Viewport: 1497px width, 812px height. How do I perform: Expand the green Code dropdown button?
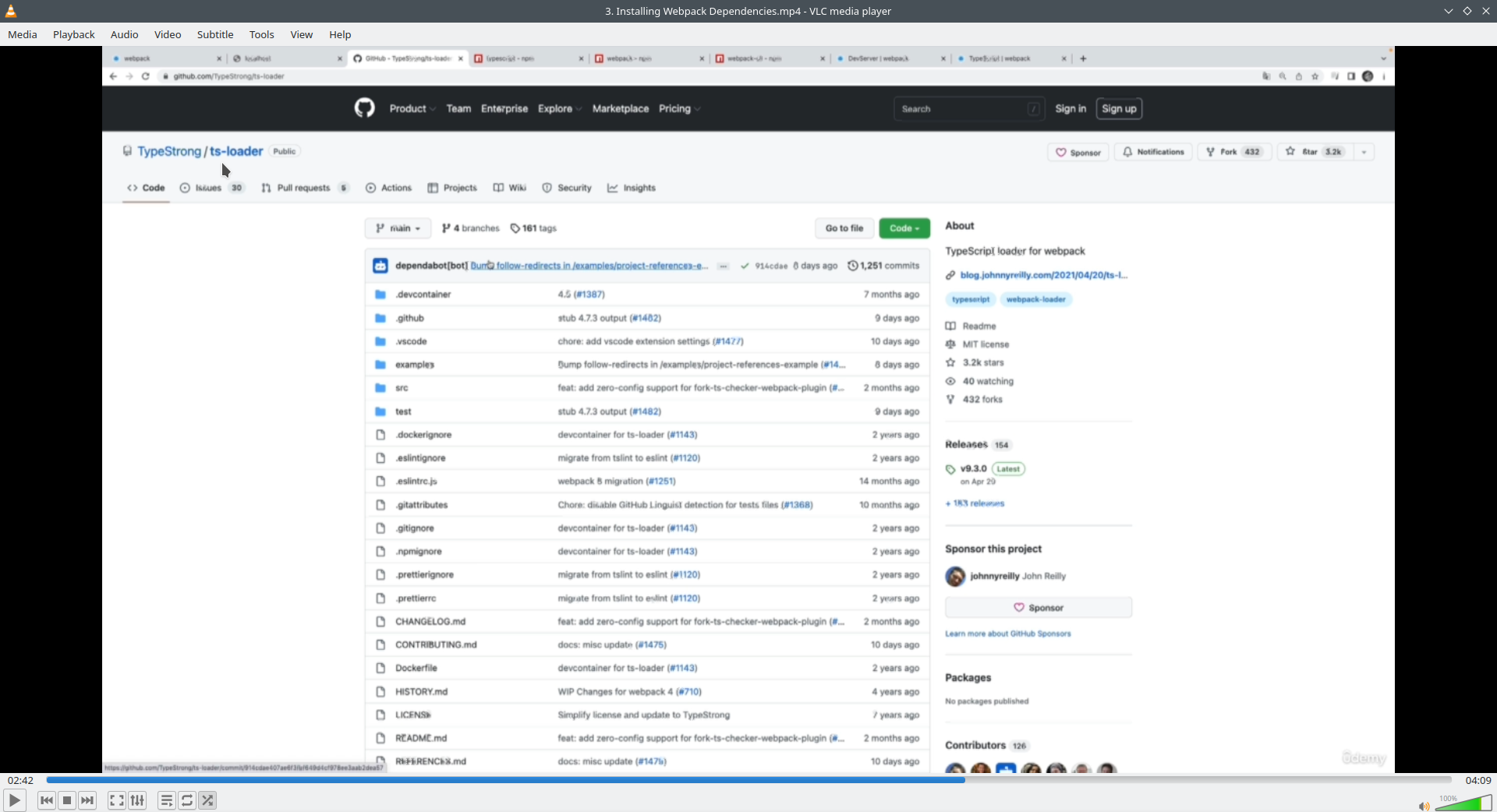(x=904, y=228)
